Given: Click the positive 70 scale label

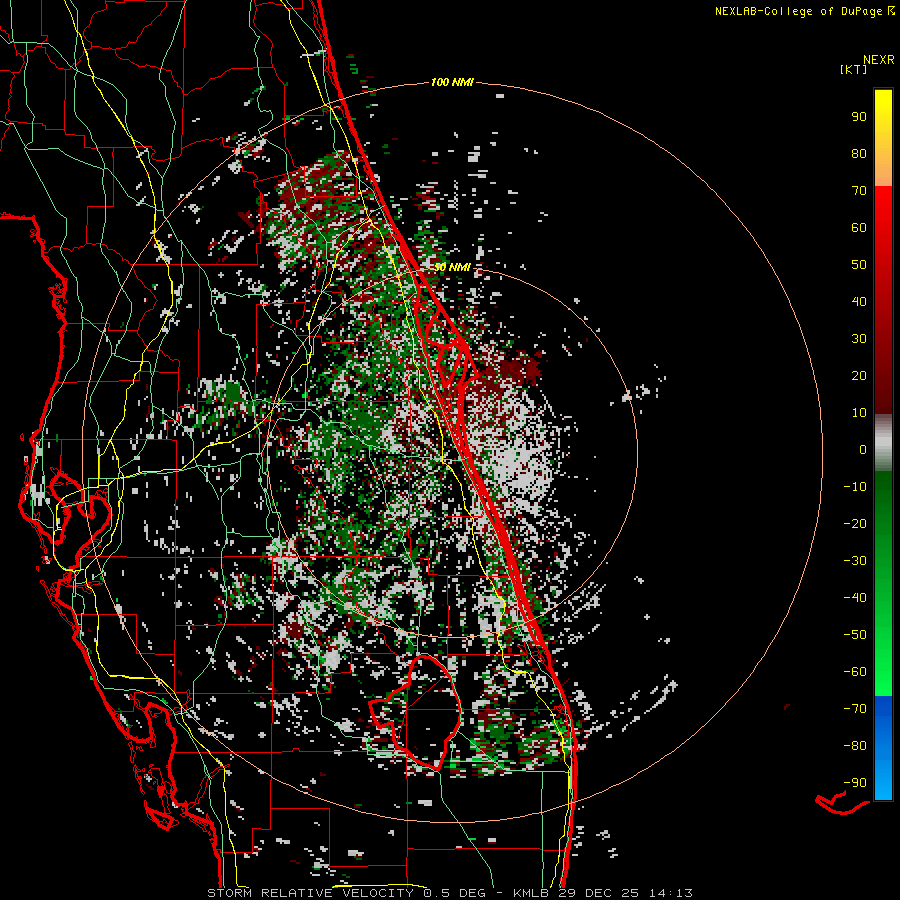Looking at the screenshot, I should coord(859,190).
